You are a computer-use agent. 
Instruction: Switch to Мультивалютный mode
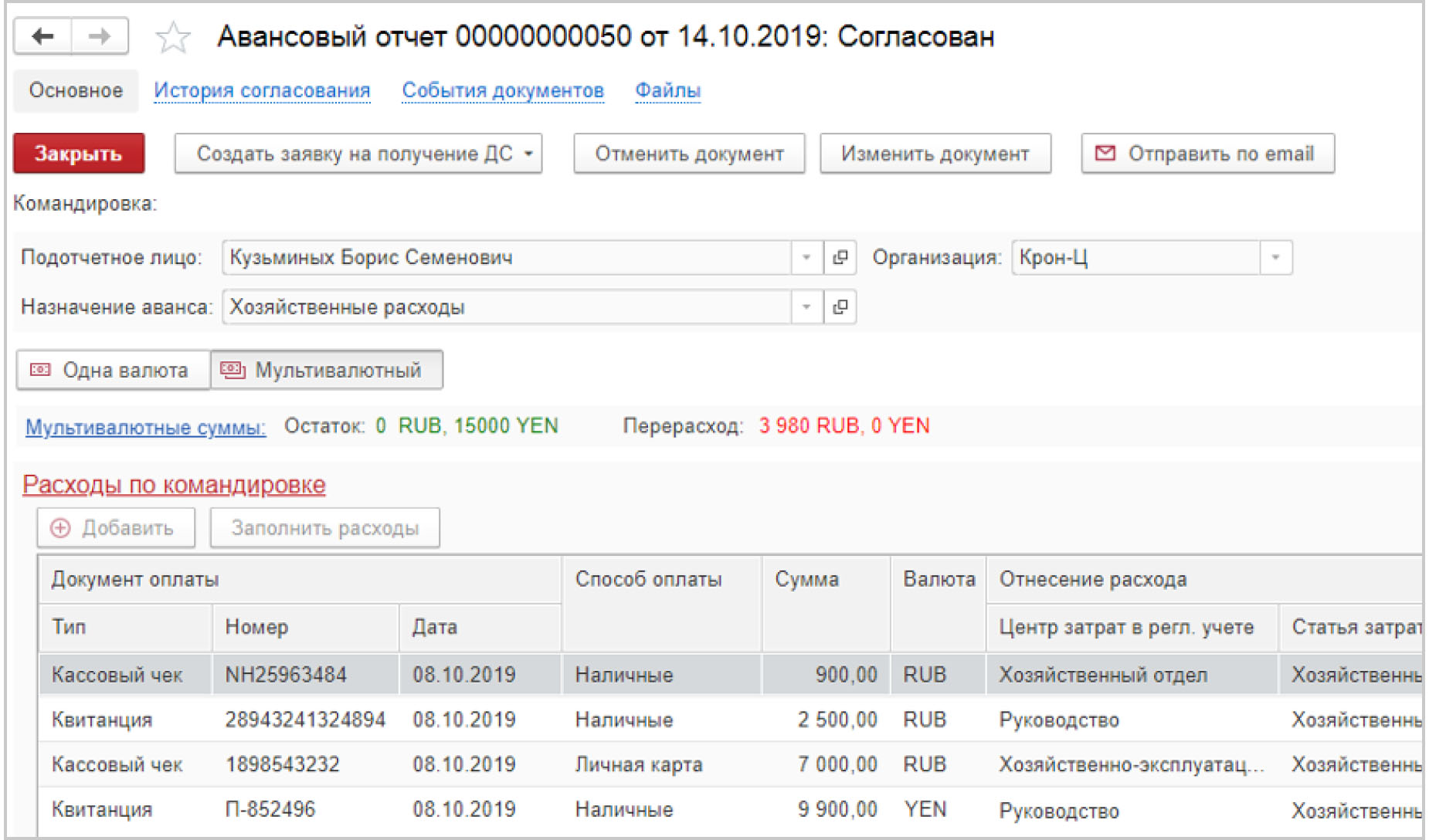(x=327, y=370)
